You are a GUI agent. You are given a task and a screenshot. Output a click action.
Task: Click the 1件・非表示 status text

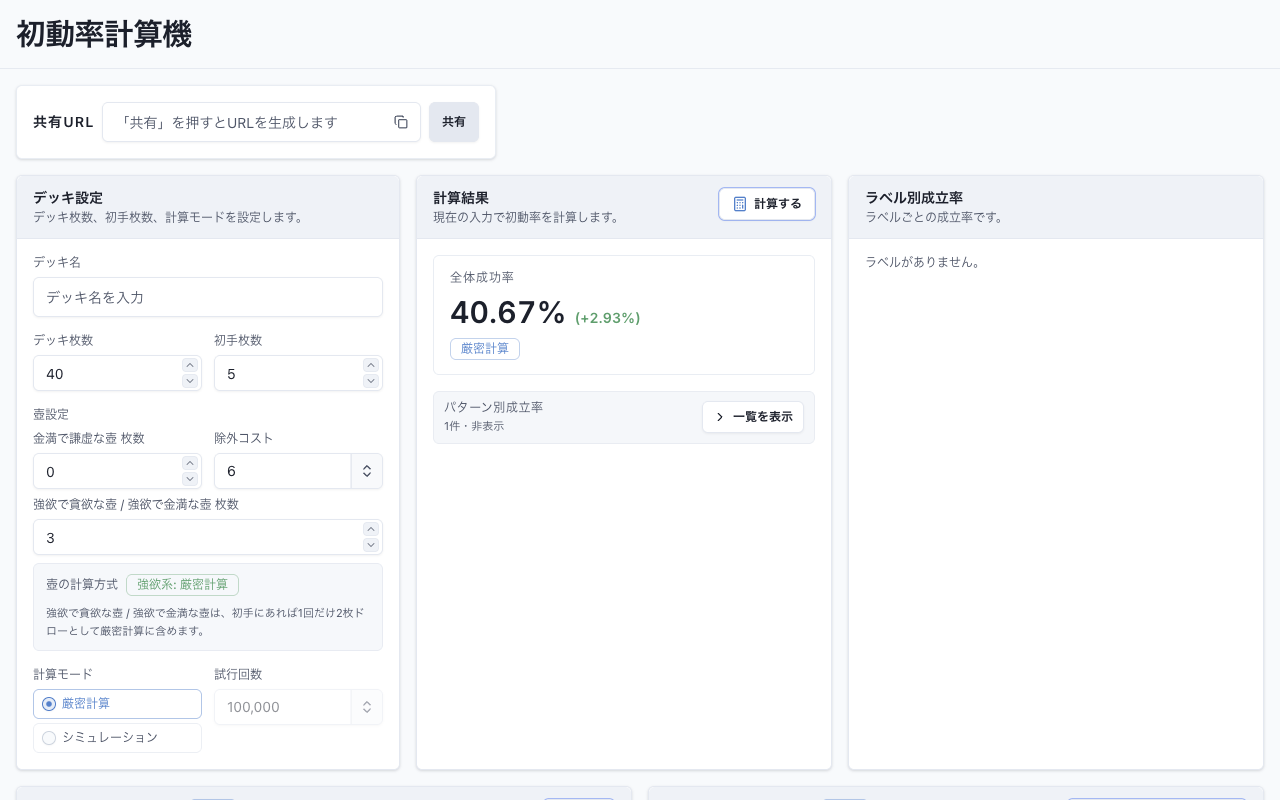[x=474, y=426]
